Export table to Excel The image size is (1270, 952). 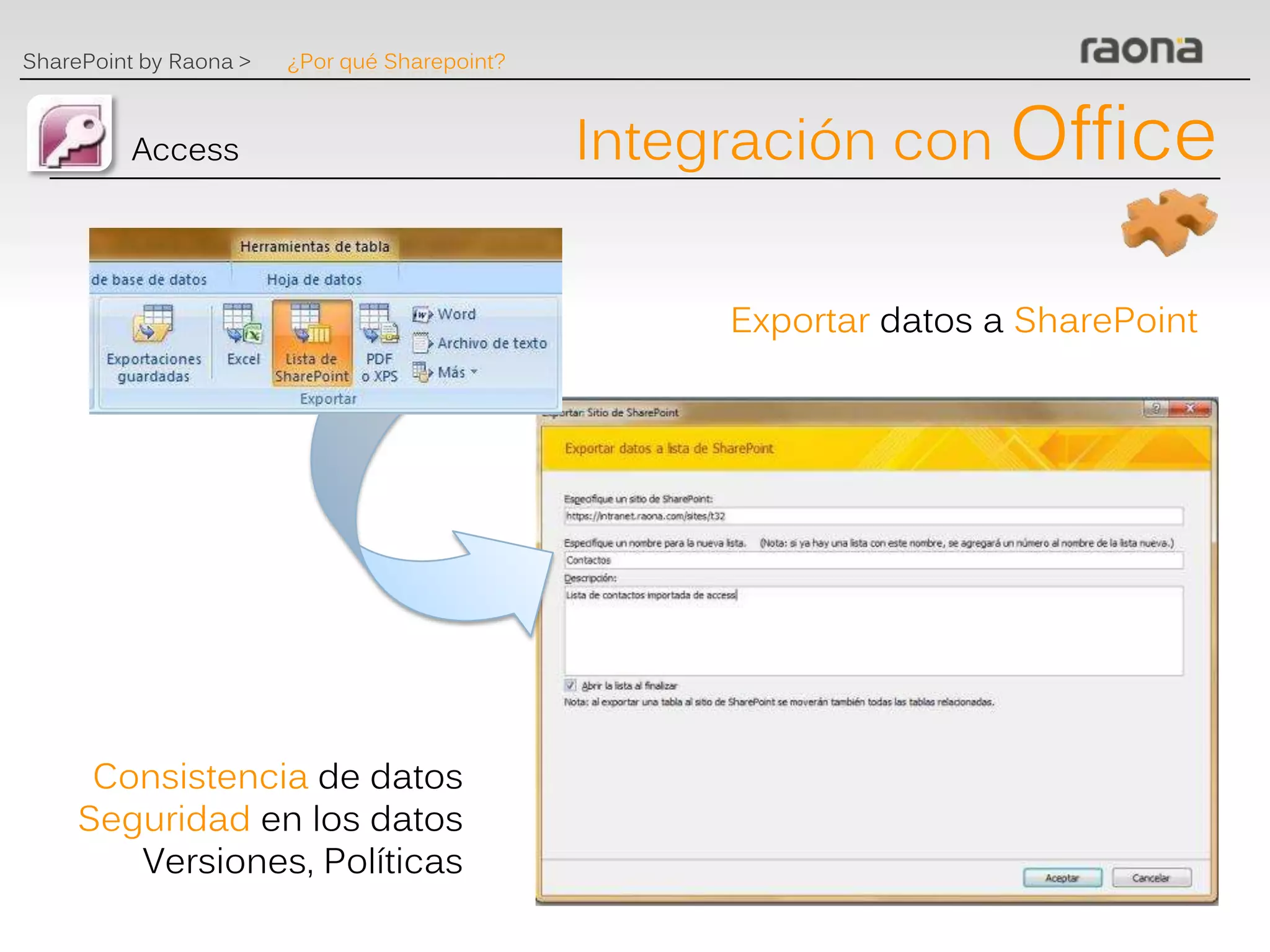pyautogui.click(x=243, y=335)
